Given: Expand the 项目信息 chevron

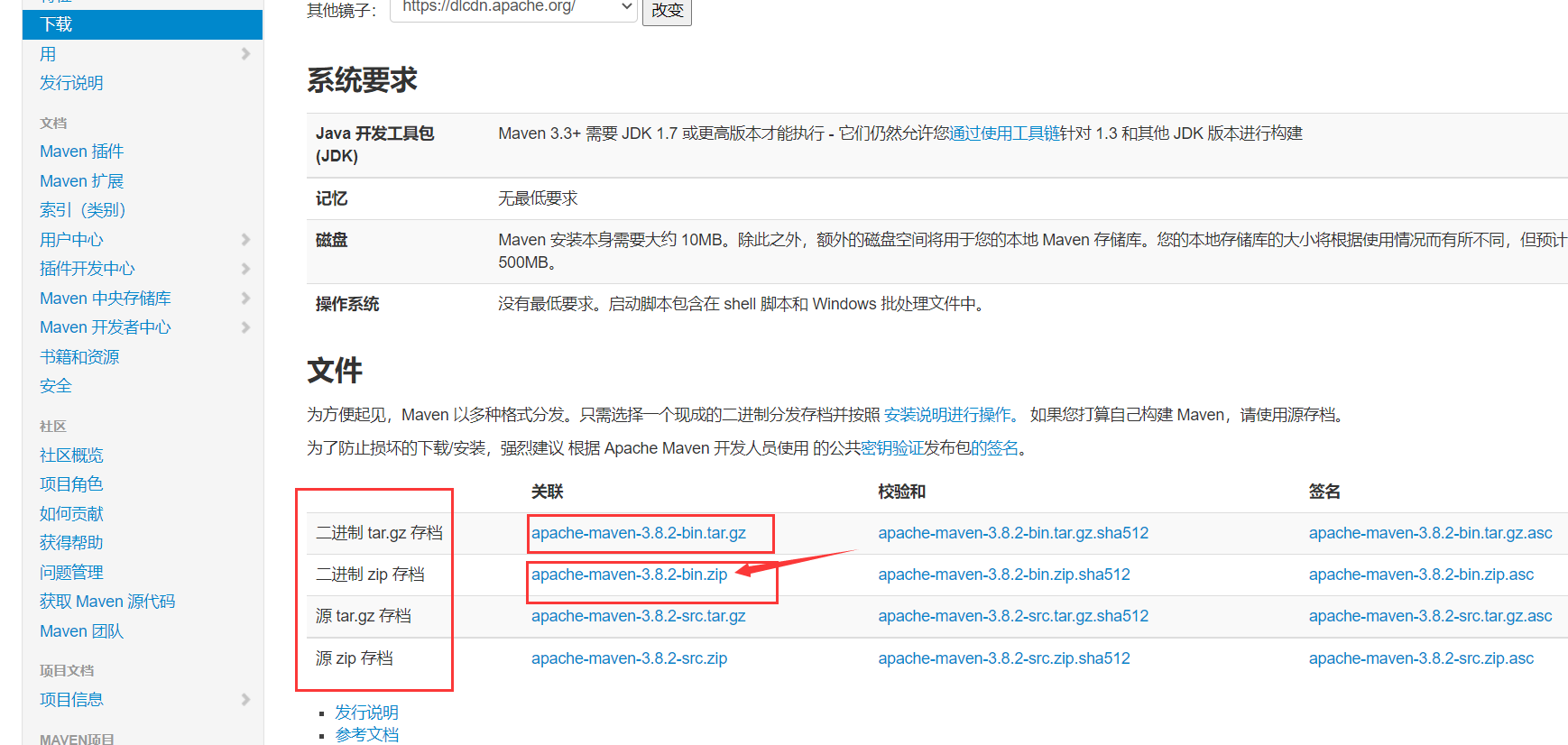Looking at the screenshot, I should point(245,700).
